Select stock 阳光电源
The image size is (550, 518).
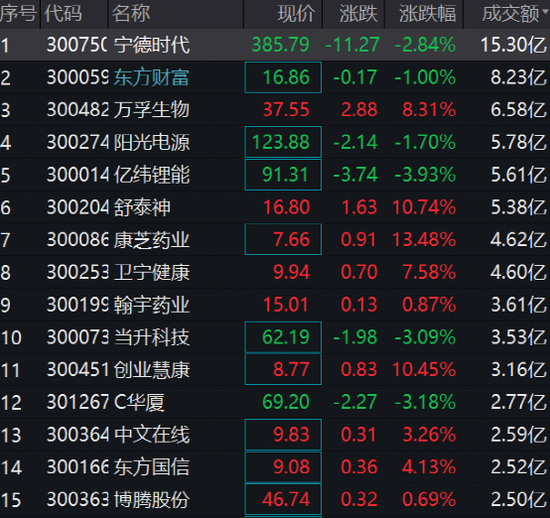[x=152, y=142]
